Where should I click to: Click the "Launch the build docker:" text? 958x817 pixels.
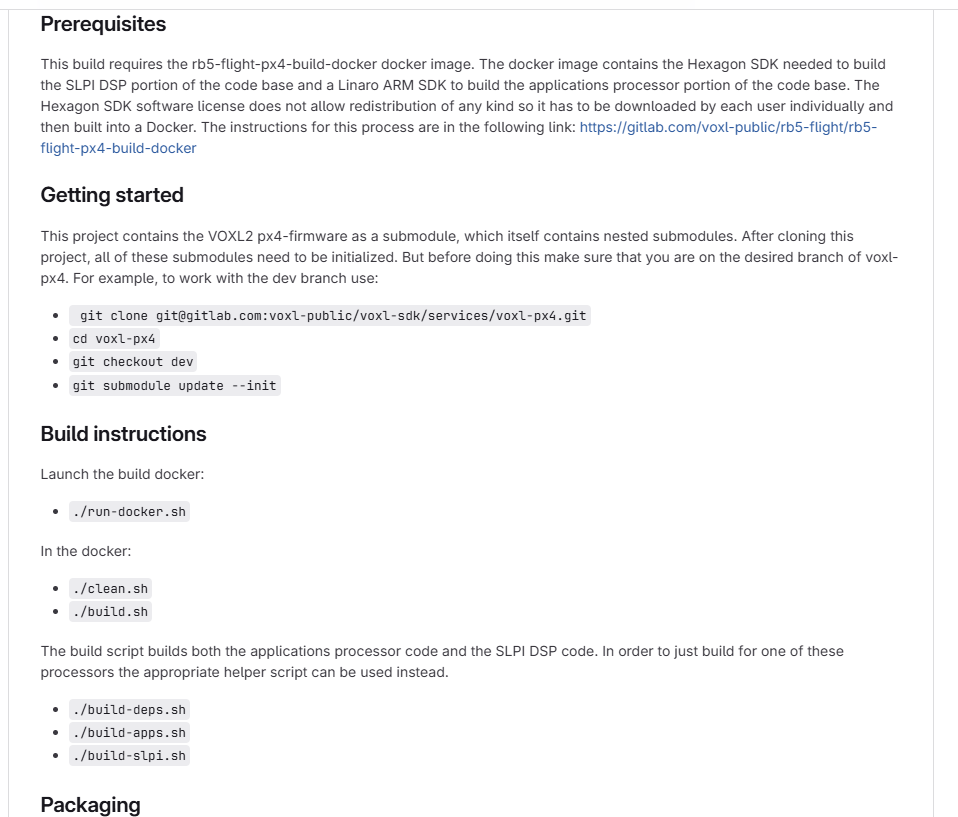(122, 474)
